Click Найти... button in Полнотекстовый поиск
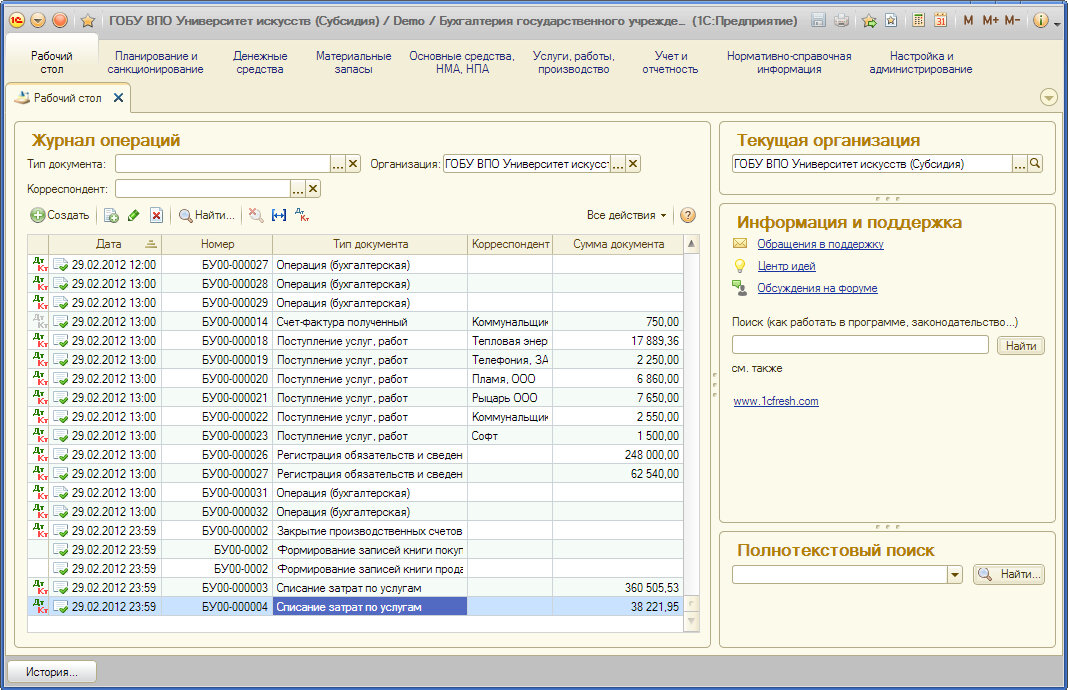1068x690 pixels. point(1010,574)
